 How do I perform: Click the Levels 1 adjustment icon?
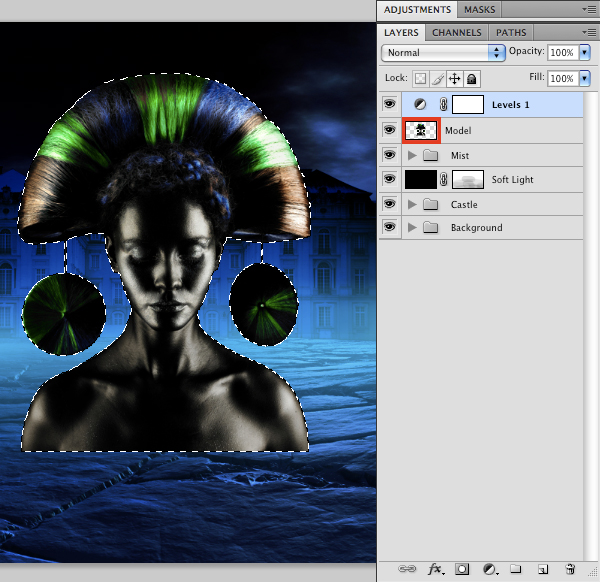[420, 104]
